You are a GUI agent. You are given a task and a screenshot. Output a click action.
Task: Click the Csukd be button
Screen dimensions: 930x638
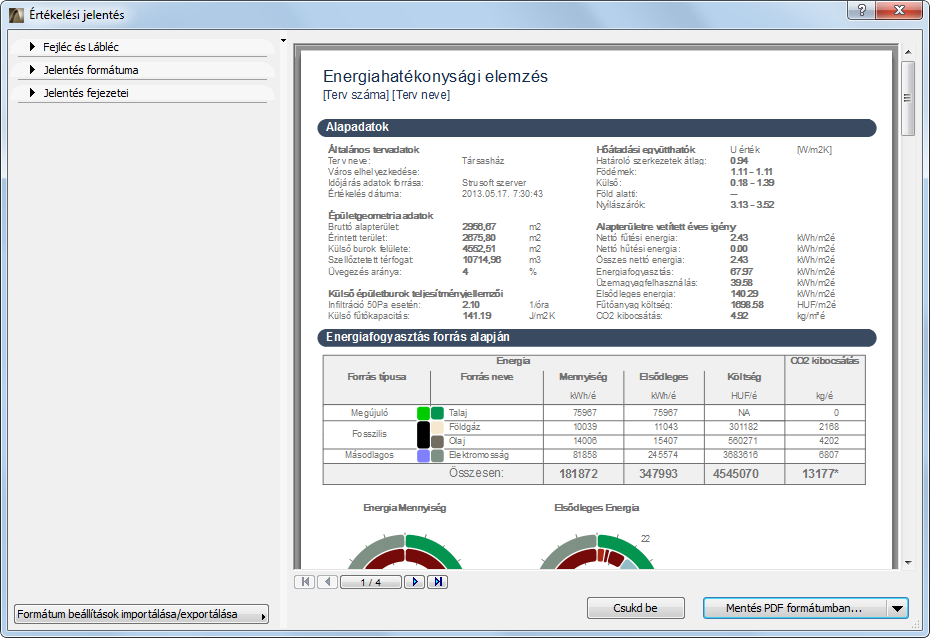(635, 608)
